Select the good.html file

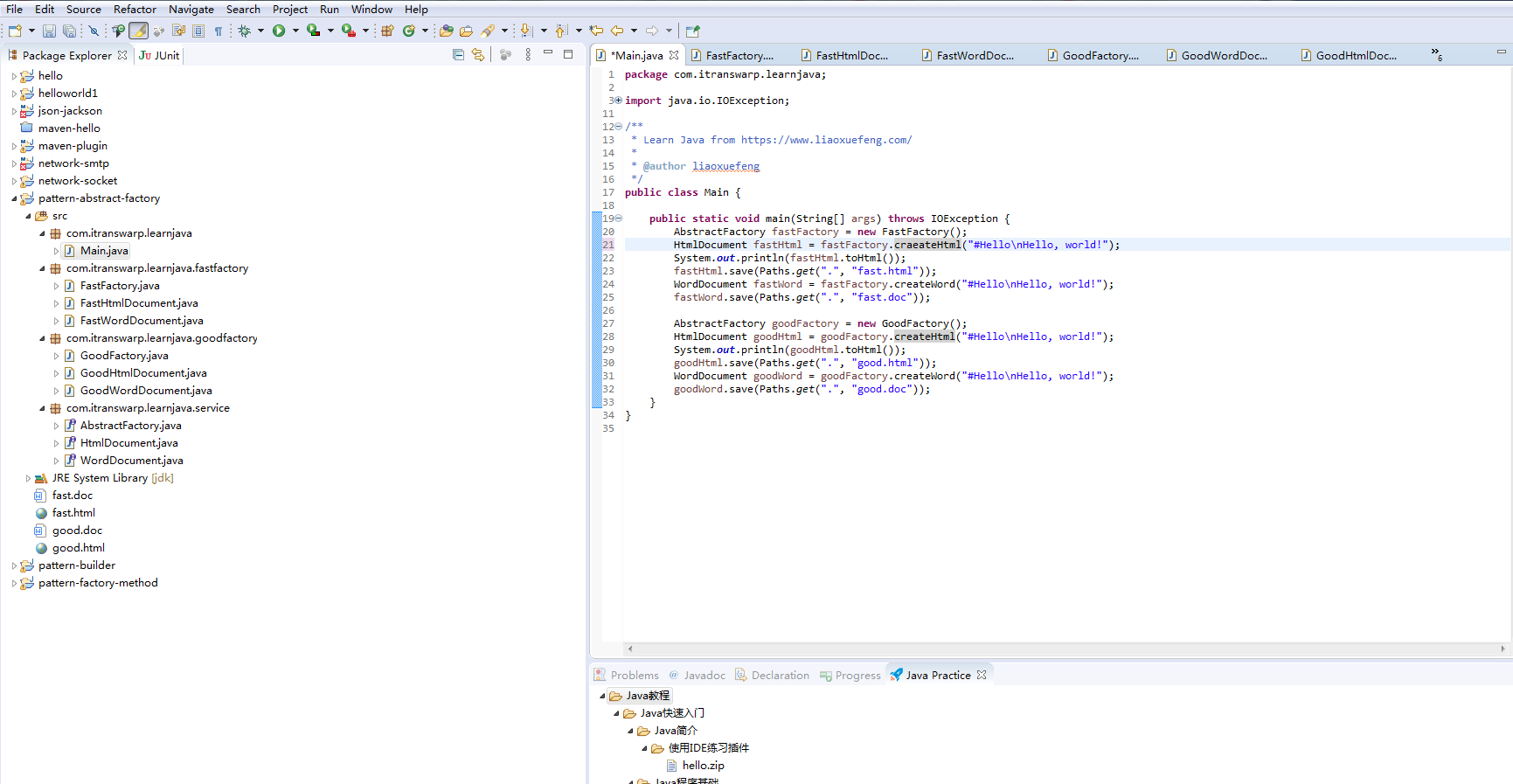(x=79, y=548)
